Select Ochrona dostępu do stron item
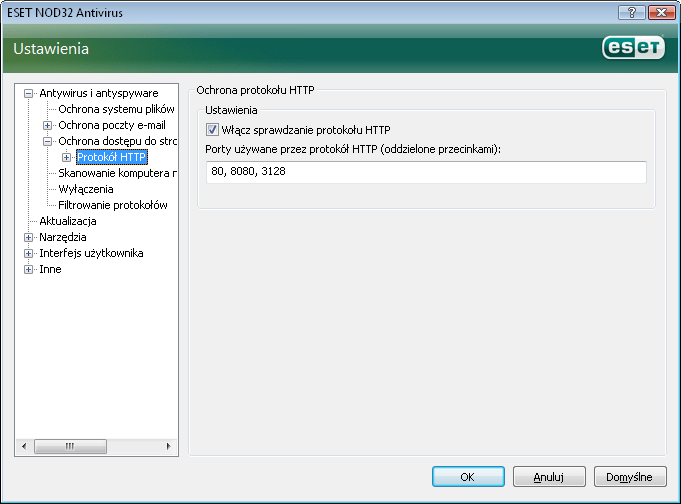This screenshot has height=504, width=681. (x=117, y=141)
